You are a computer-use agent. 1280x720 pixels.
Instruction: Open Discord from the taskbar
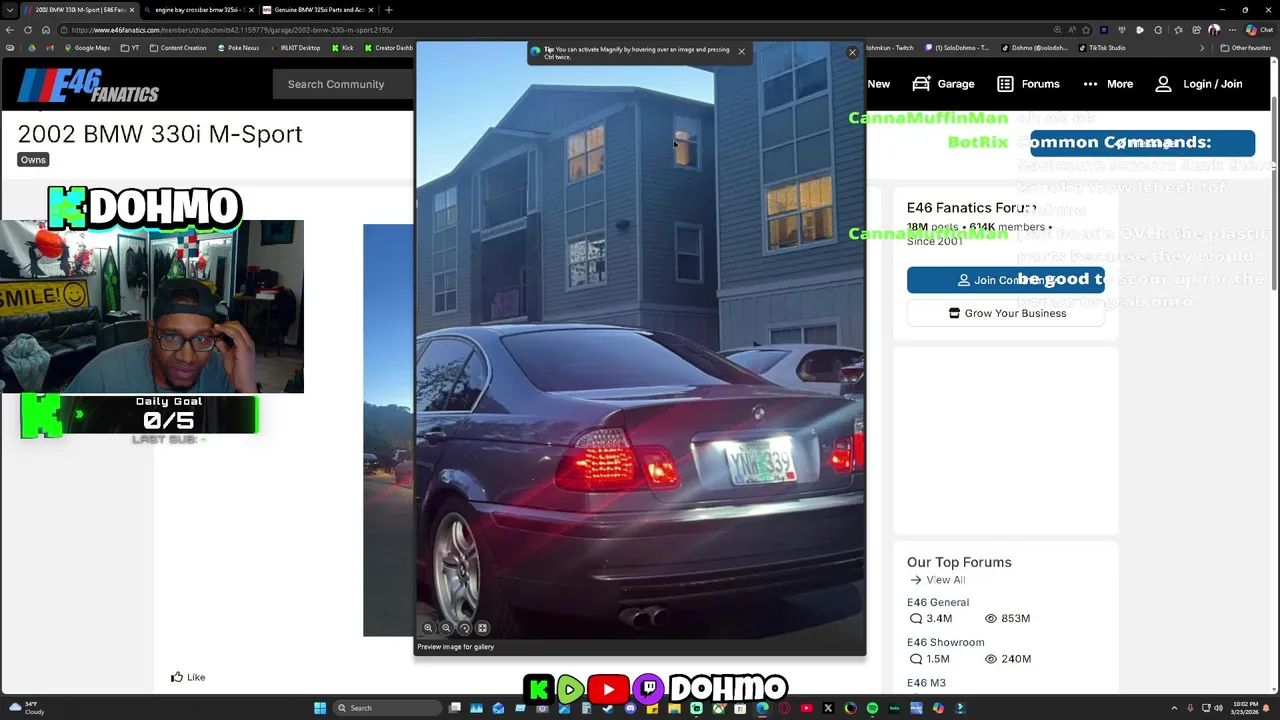pos(630,708)
